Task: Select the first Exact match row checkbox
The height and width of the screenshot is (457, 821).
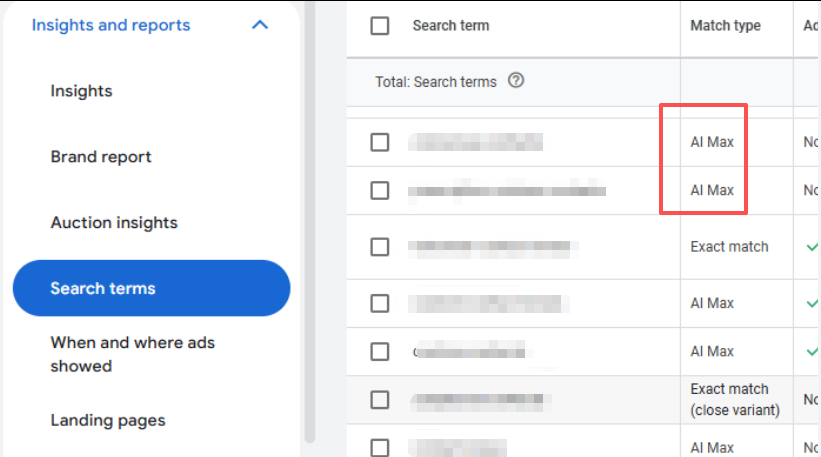Action: click(x=380, y=246)
